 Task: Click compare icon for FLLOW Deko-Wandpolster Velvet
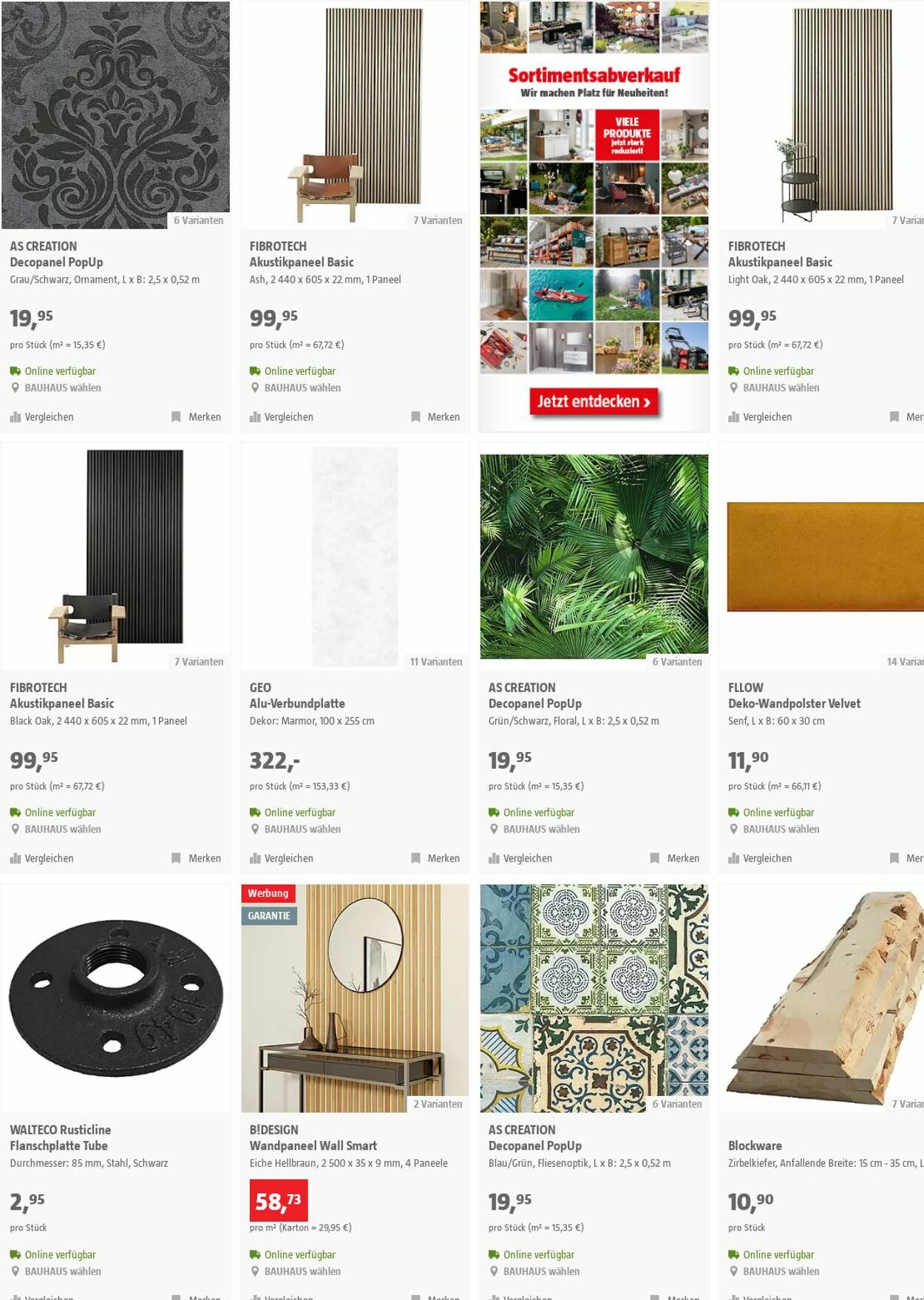[x=734, y=859]
